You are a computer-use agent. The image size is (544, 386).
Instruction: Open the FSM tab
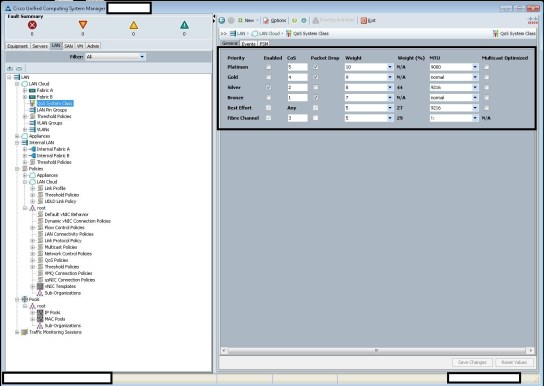tap(264, 44)
